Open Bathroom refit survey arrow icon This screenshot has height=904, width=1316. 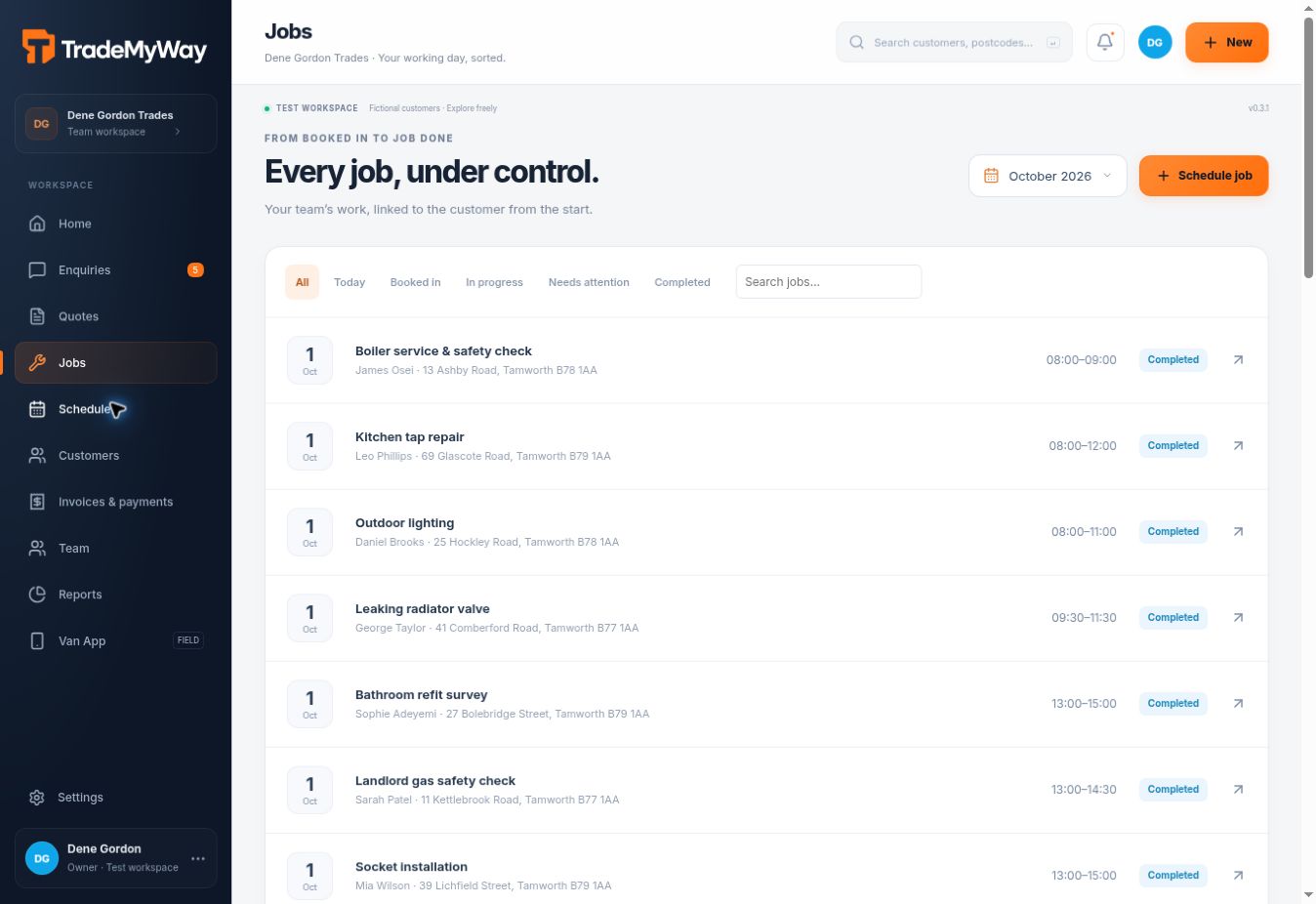[1238, 703]
